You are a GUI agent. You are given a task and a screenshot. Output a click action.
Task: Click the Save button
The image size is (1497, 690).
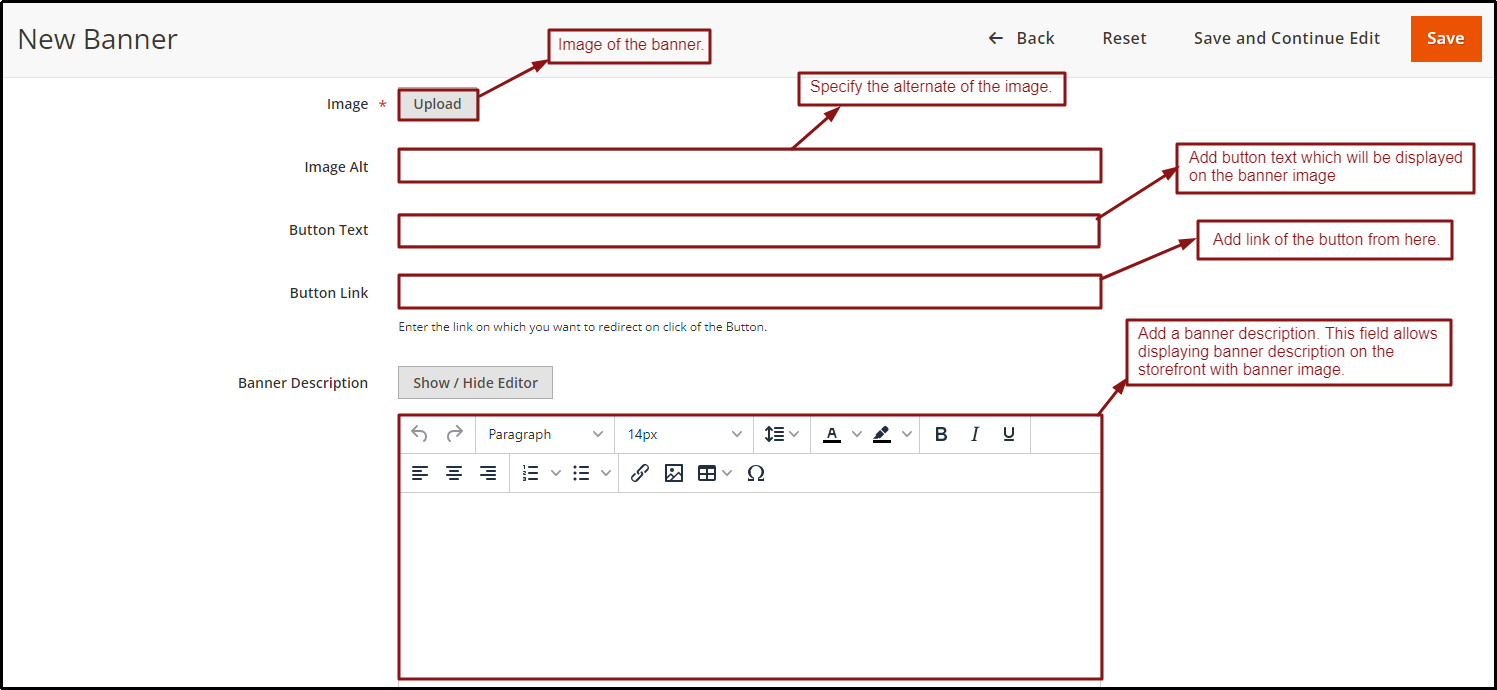1446,38
